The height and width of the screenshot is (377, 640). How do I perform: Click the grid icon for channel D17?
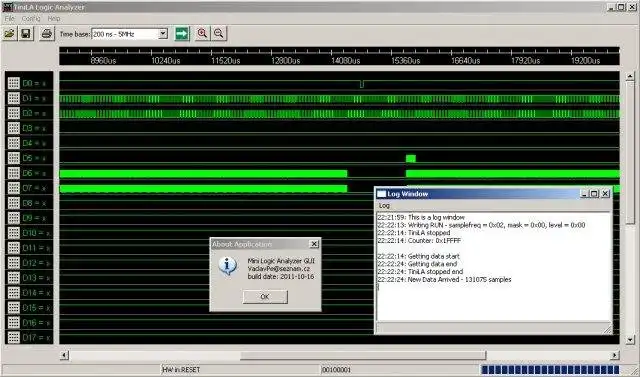click(13, 337)
